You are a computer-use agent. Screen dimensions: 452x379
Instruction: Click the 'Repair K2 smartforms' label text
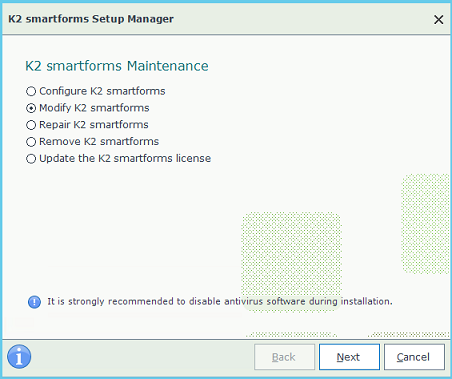pyautogui.click(x=94, y=125)
